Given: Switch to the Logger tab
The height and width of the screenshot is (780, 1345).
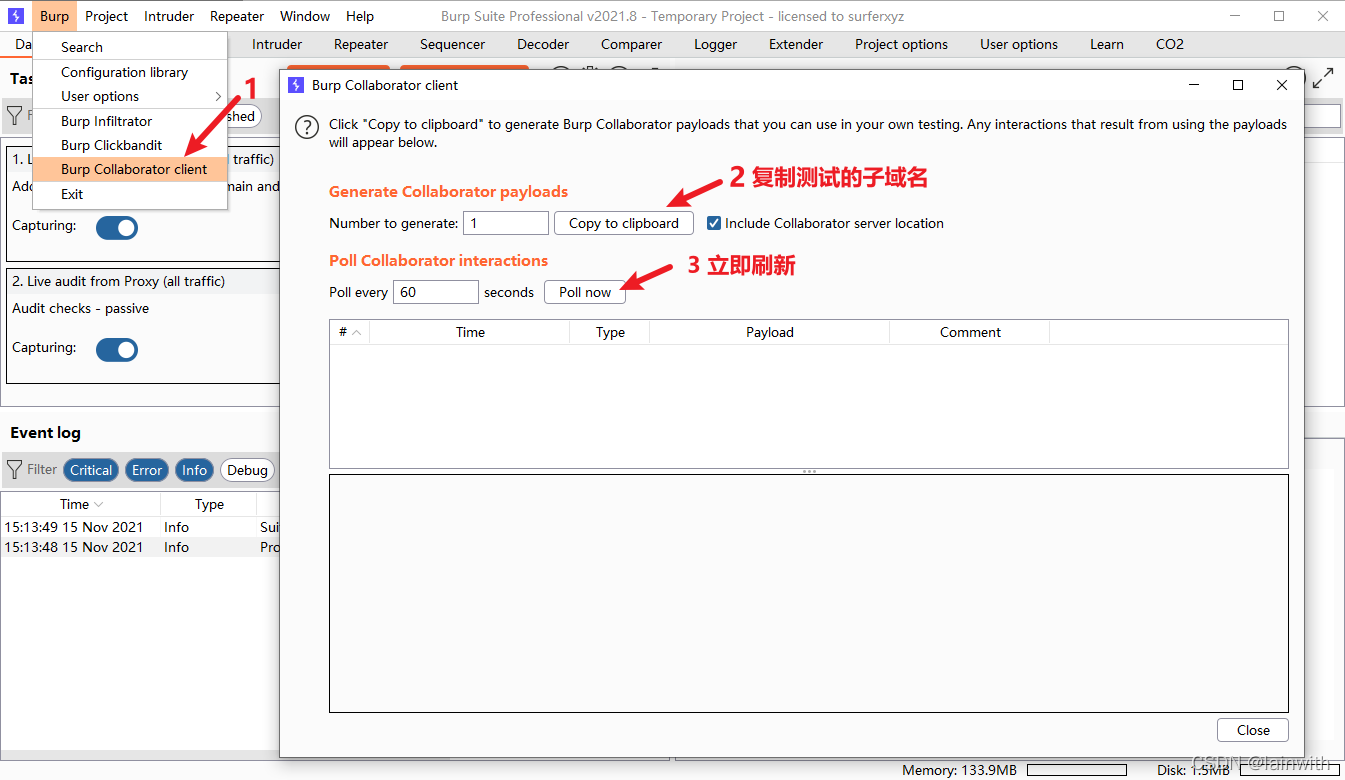Looking at the screenshot, I should [x=715, y=44].
